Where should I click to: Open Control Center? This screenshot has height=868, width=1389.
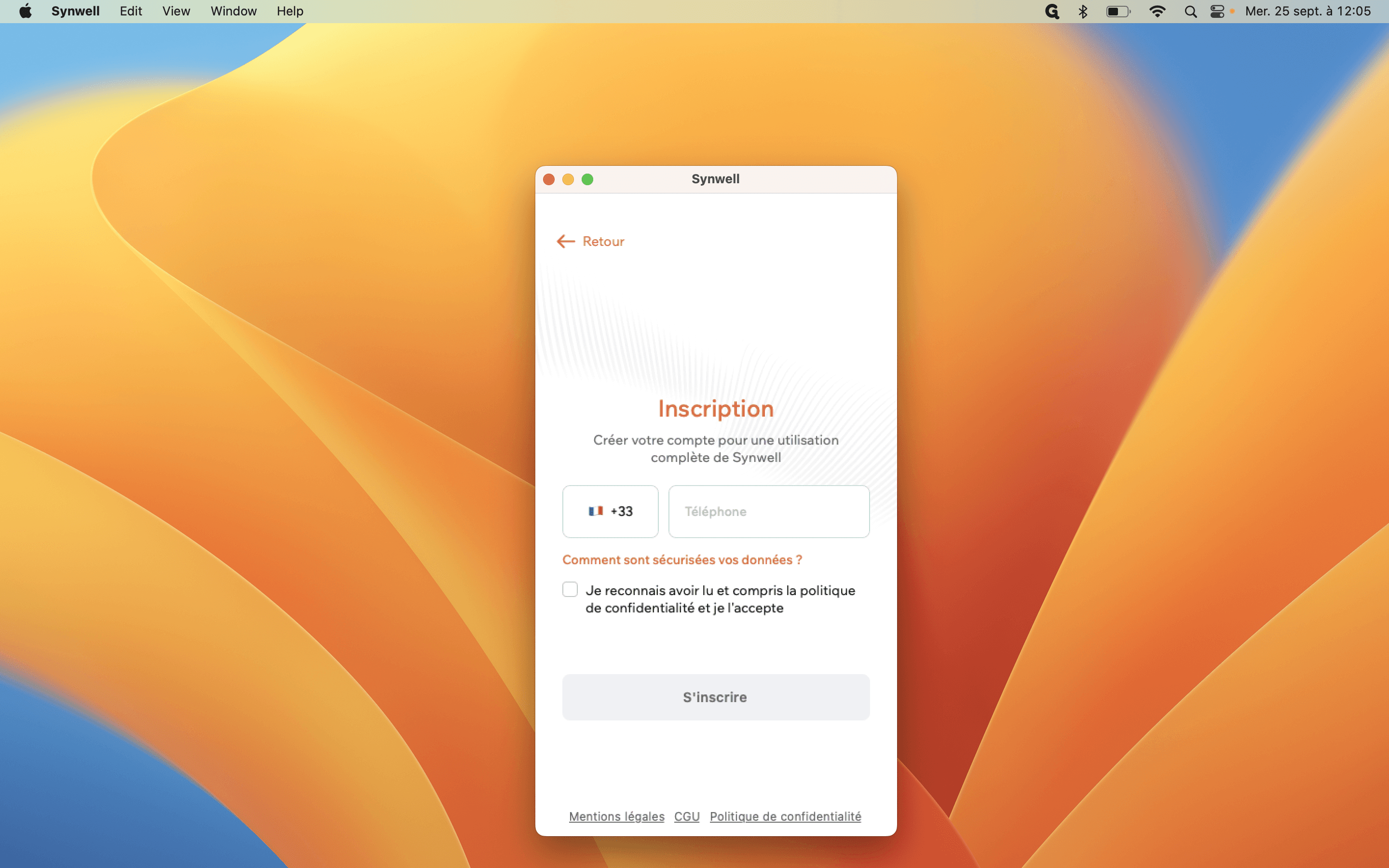pyautogui.click(x=1217, y=12)
